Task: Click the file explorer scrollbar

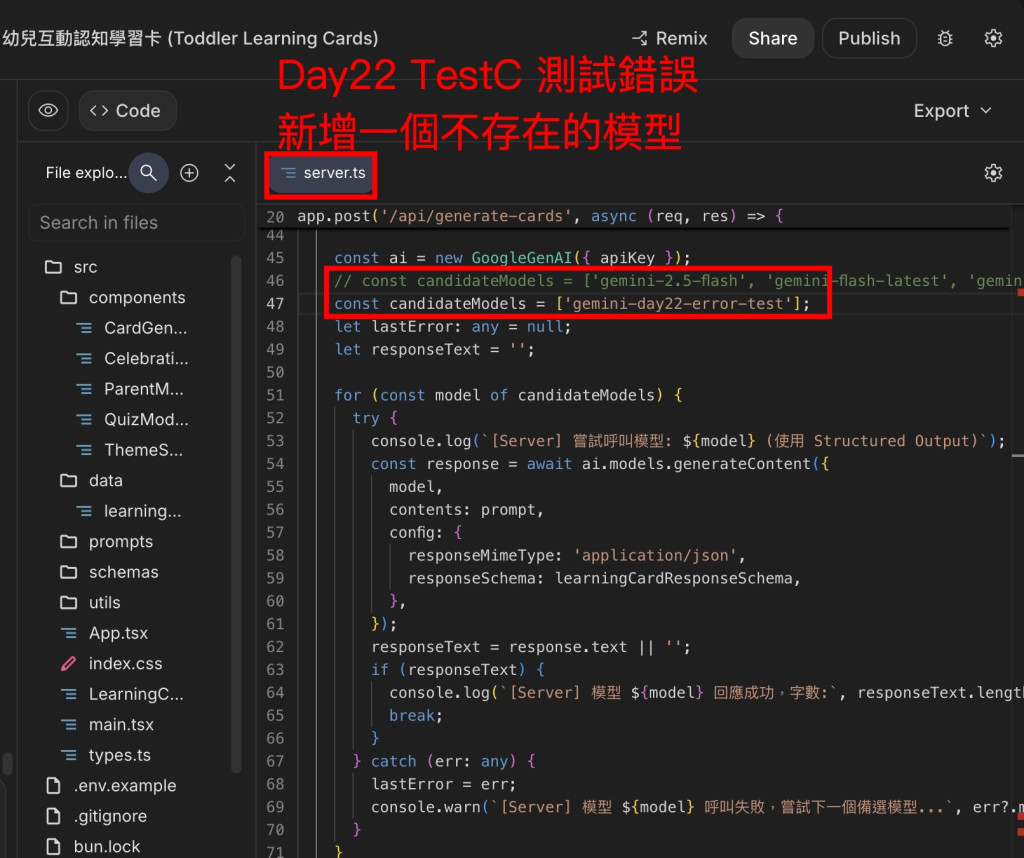Action: 236,515
